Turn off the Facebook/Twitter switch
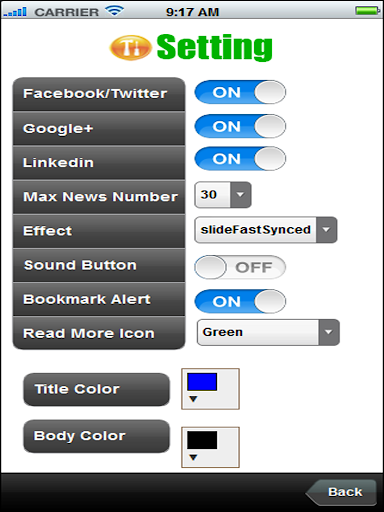Screen dimensions: 384x512 point(240,92)
